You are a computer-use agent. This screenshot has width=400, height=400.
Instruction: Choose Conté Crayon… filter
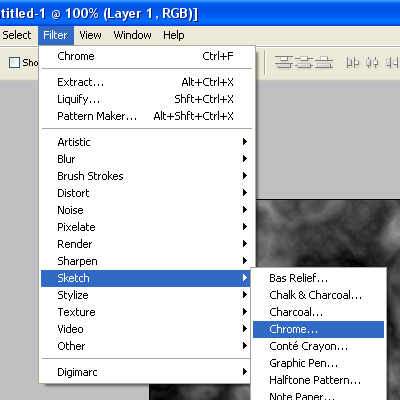point(318,346)
